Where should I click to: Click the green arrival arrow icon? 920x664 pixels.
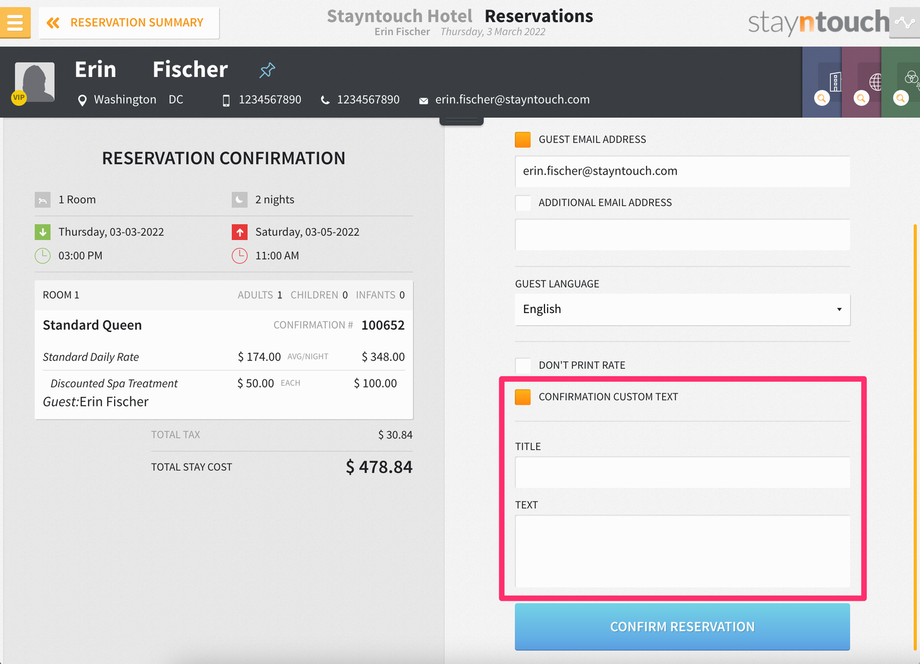click(42, 232)
